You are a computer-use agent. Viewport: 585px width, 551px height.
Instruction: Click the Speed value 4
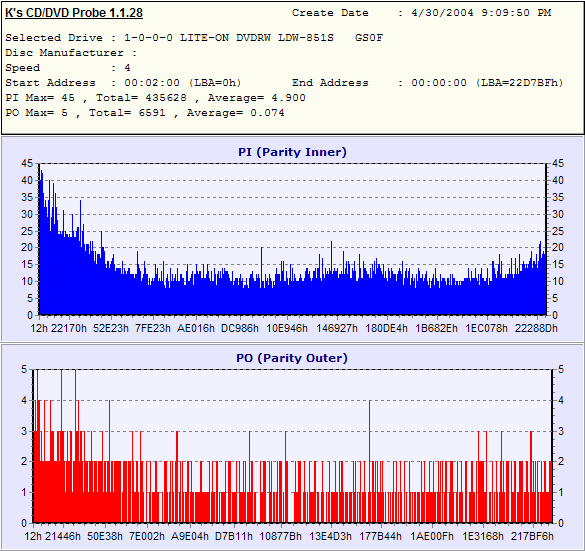(127, 68)
